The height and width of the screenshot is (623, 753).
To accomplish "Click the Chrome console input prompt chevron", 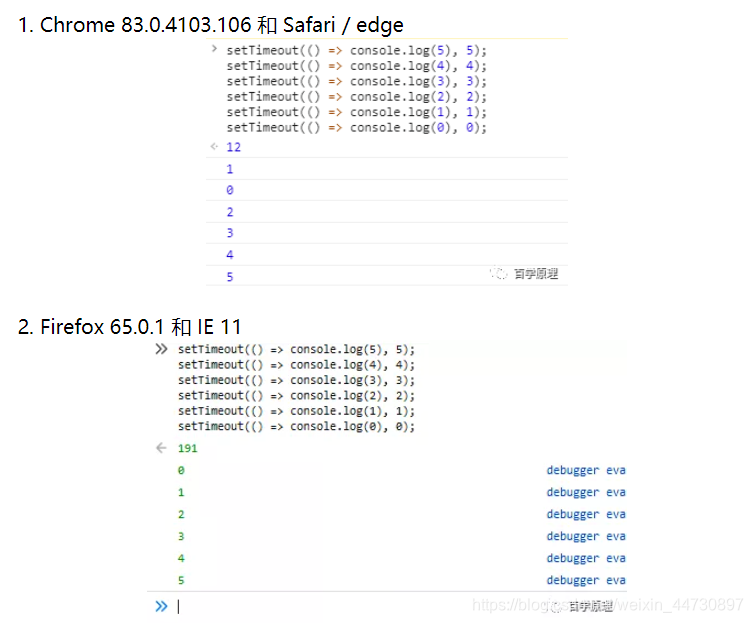I will pyautogui.click(x=214, y=49).
